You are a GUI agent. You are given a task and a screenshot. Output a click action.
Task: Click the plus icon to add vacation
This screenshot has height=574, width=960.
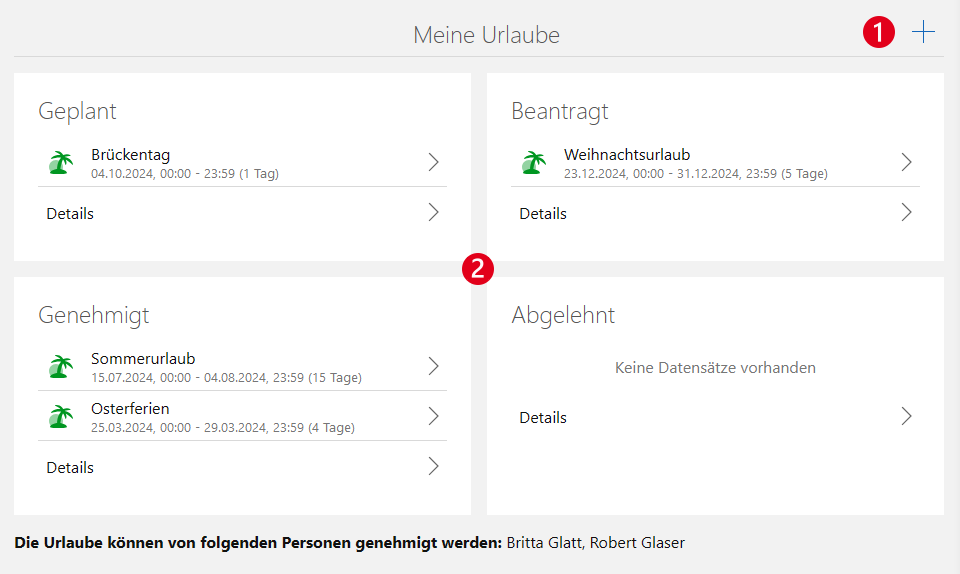tap(923, 32)
